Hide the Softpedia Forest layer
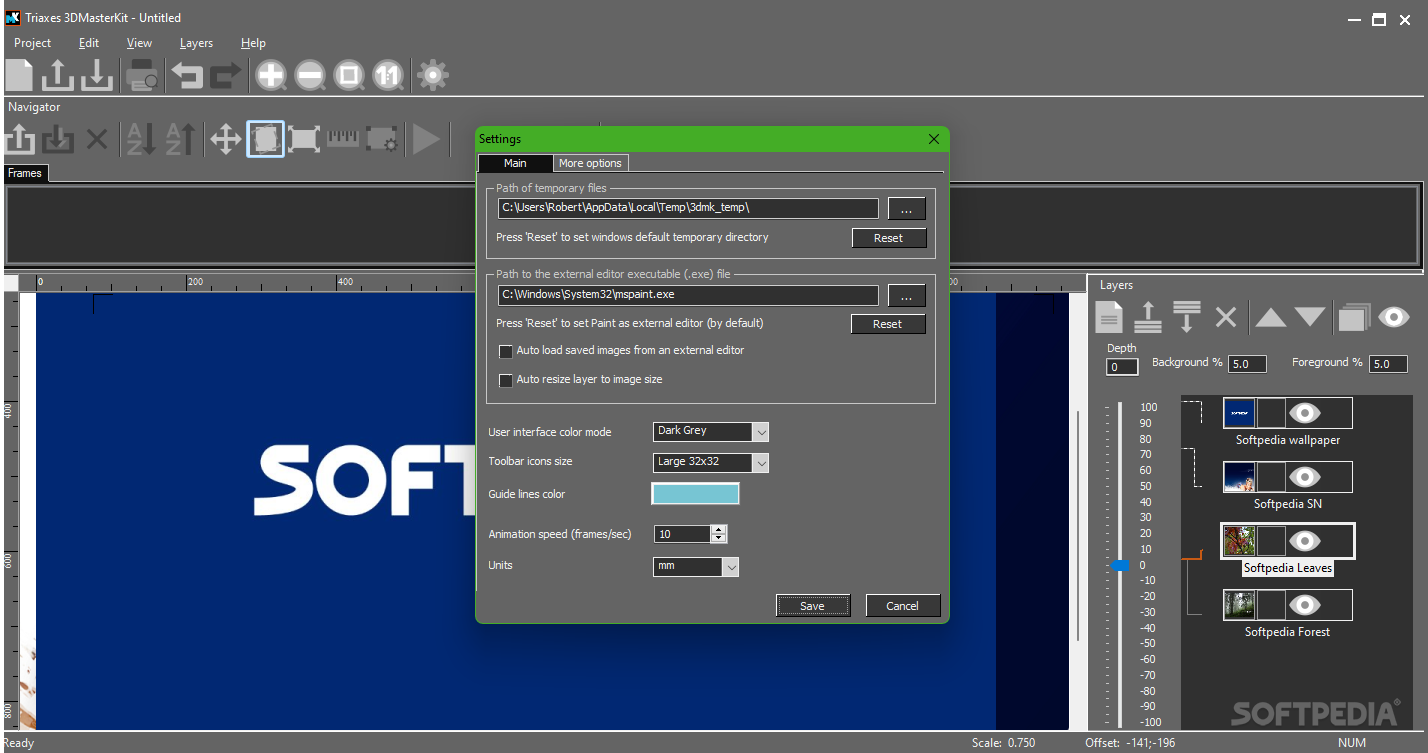This screenshot has height=753, width=1428. (x=1304, y=605)
